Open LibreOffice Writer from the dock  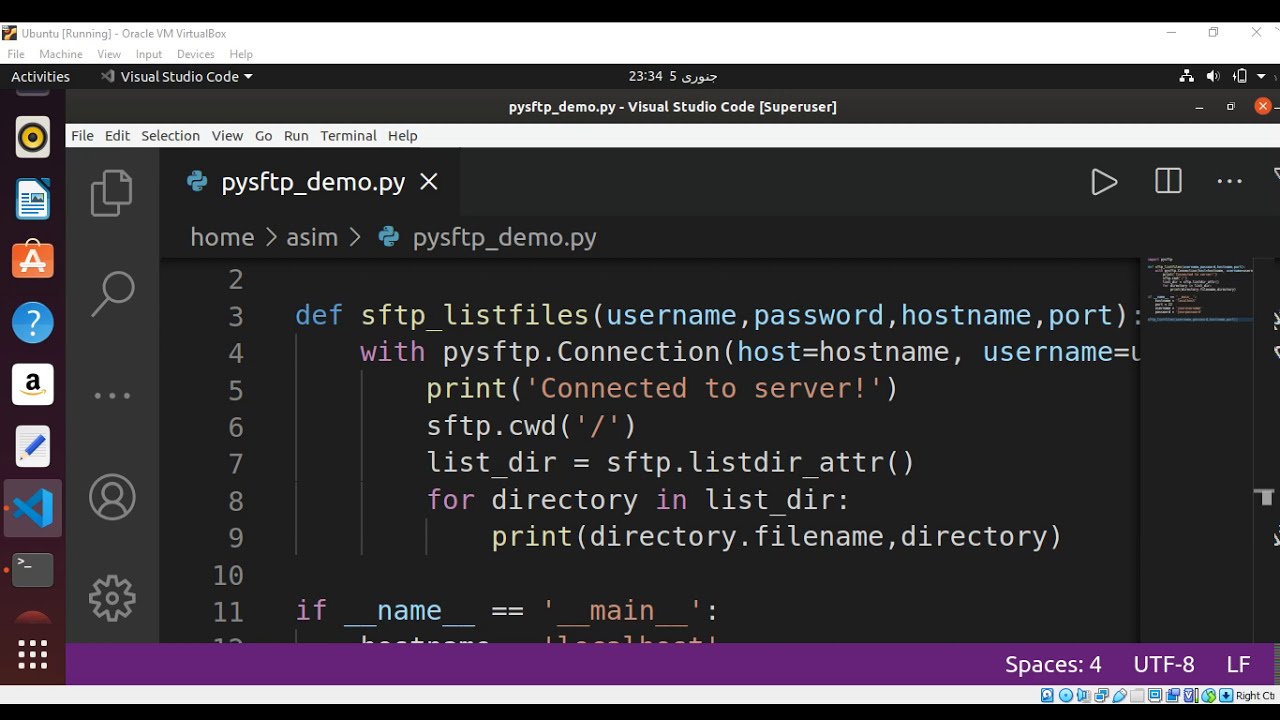coord(33,199)
